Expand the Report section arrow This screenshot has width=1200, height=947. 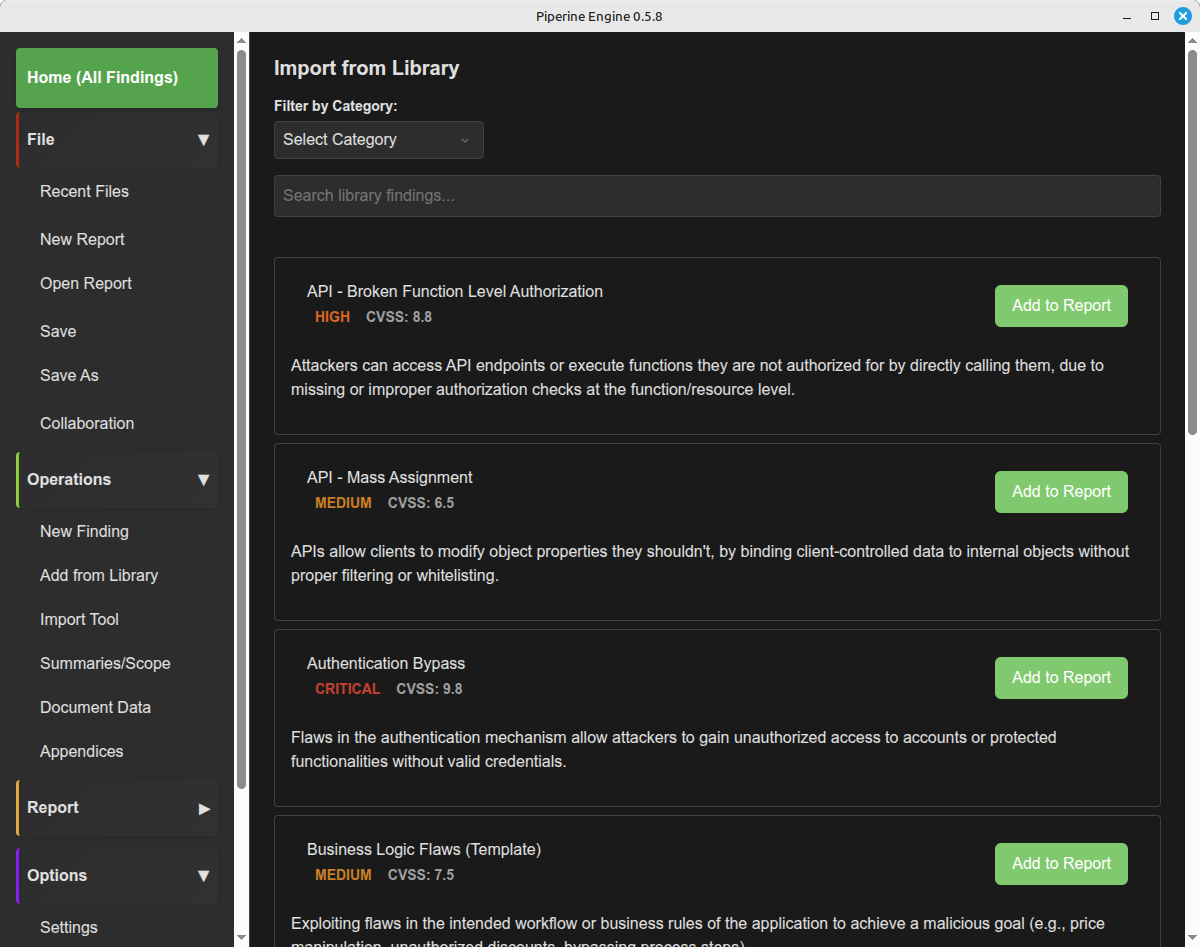(x=203, y=808)
